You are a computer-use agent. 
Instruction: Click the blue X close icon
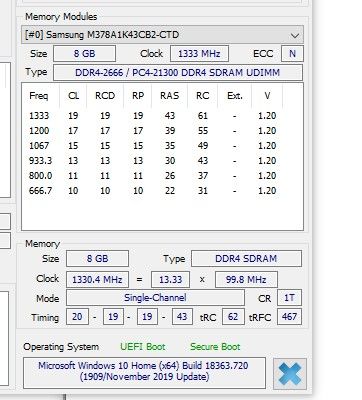289,374
